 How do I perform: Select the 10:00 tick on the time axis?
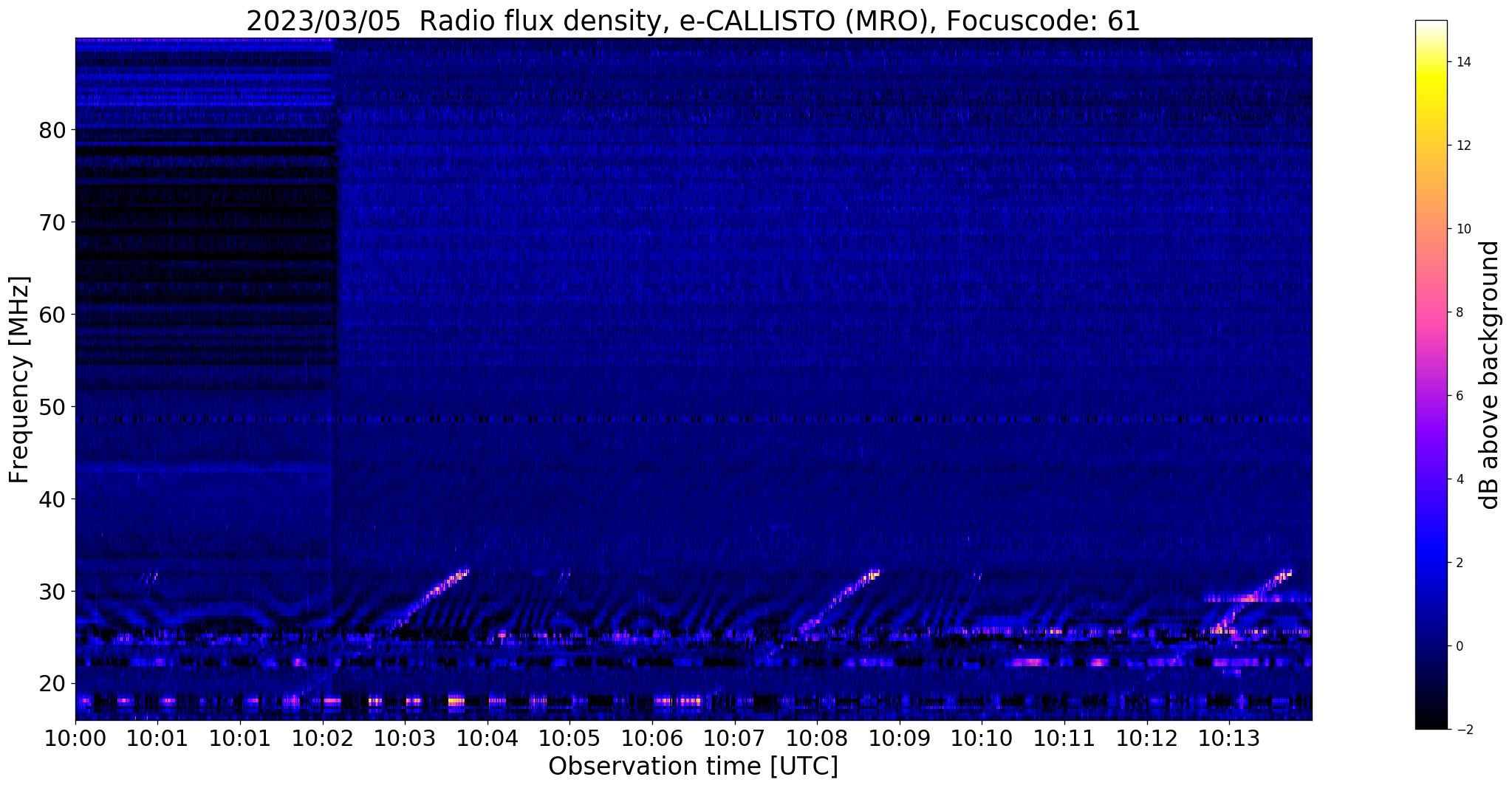click(75, 738)
